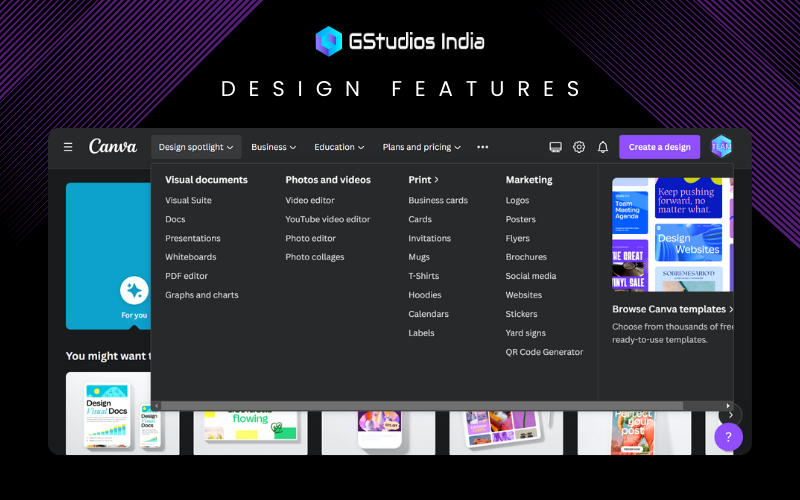Open the 'Perfect your post' thumbnail

(x=634, y=433)
